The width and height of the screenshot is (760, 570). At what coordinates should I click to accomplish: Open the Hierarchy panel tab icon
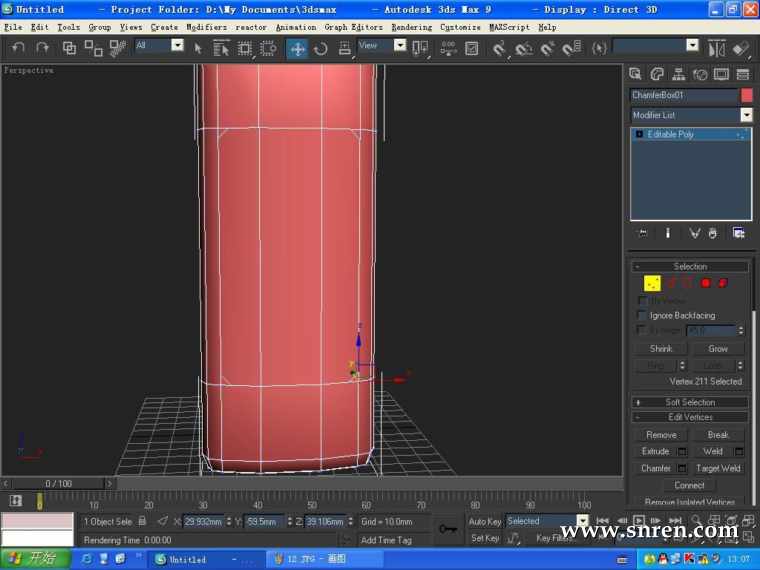(x=679, y=74)
